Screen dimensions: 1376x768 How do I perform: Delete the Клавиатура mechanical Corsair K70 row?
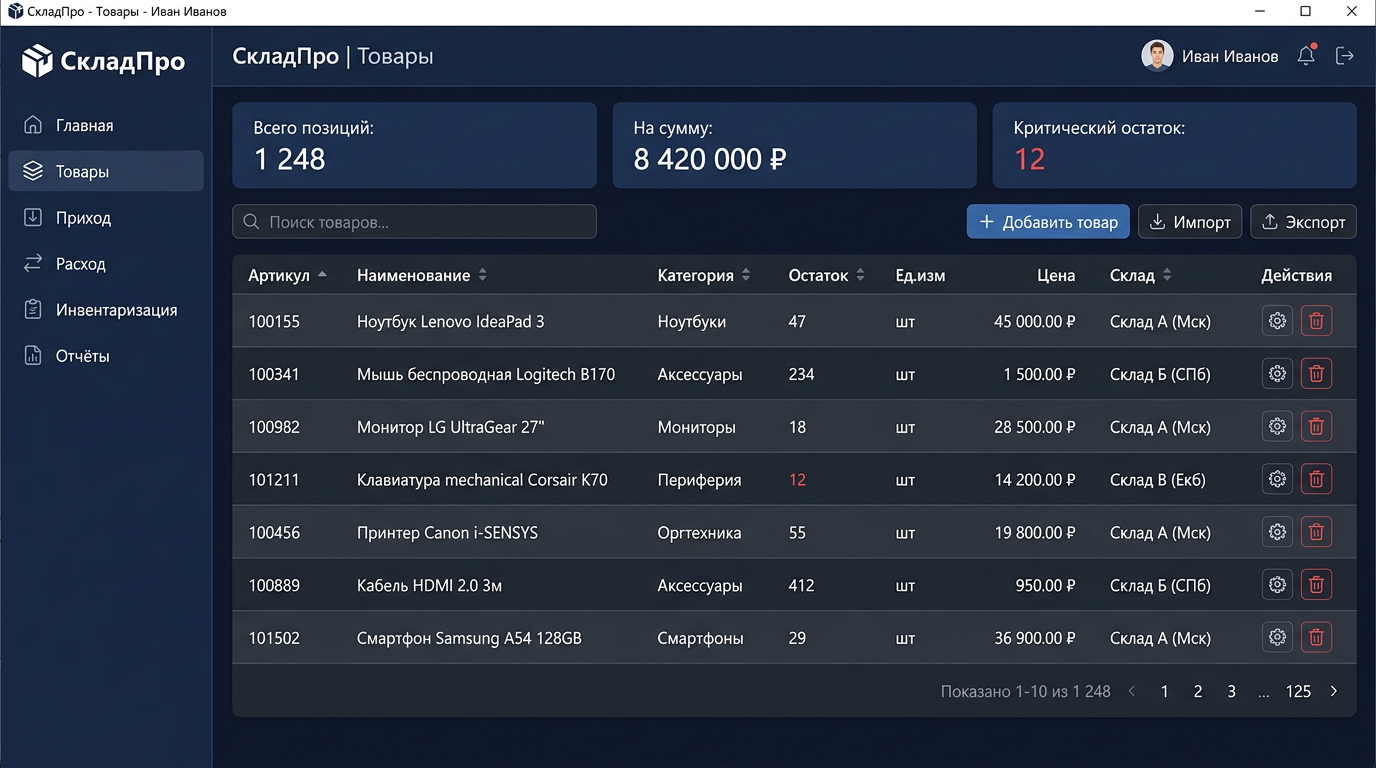(x=1316, y=479)
